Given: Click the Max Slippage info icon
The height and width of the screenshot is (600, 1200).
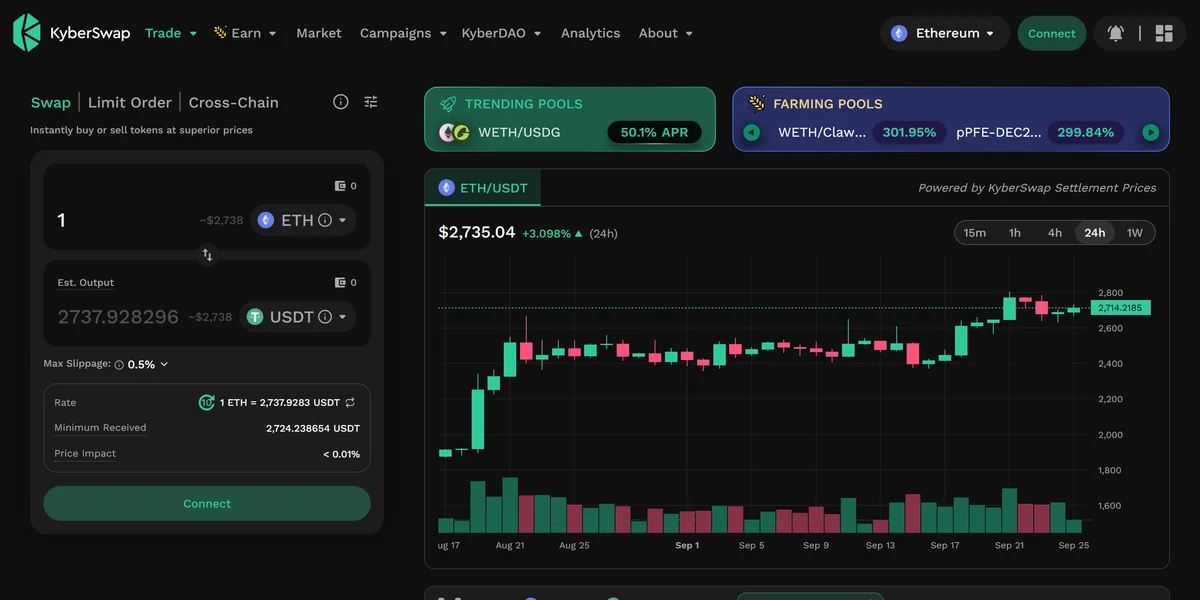Looking at the screenshot, I should tap(119, 365).
